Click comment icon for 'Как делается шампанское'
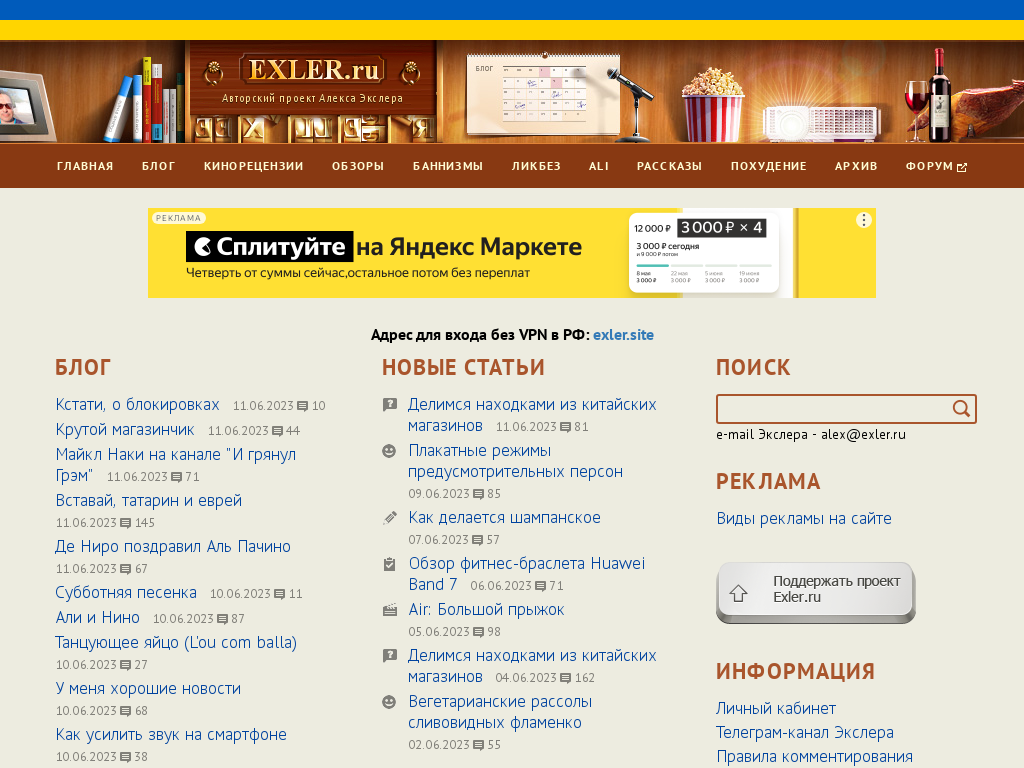 click(478, 540)
